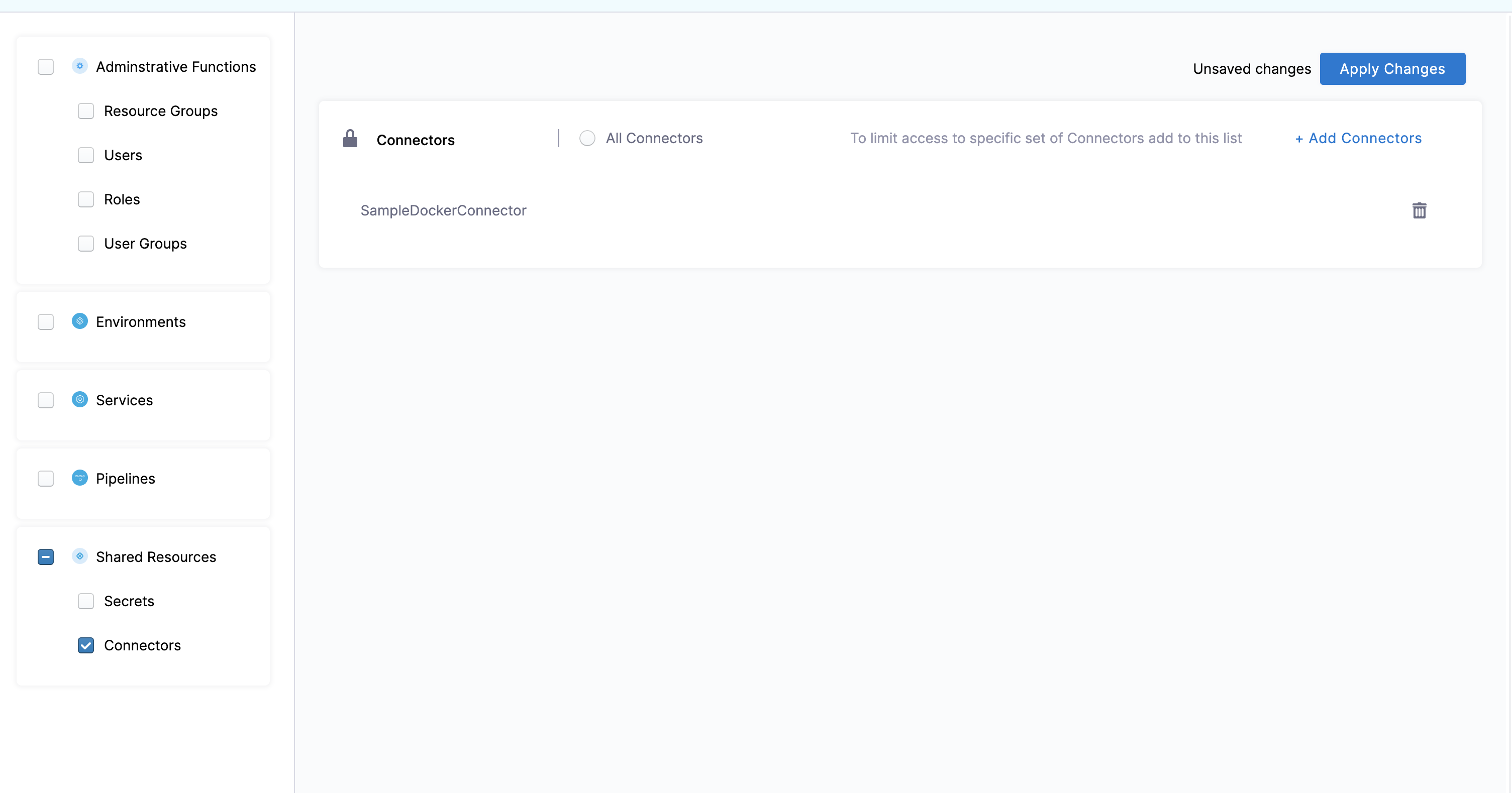Click the Shared Resources category icon

pyautogui.click(x=80, y=556)
